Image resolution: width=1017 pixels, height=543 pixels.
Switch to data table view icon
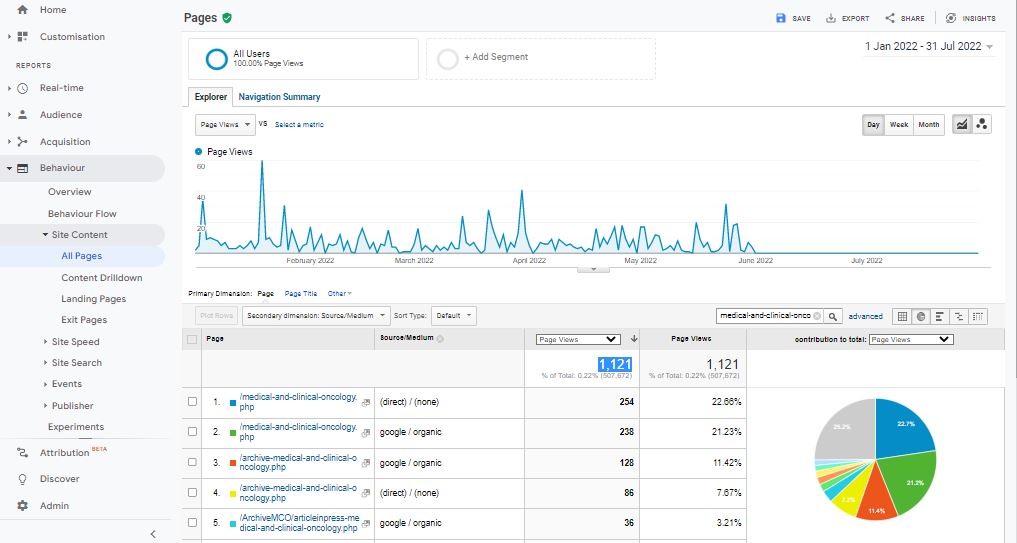[x=902, y=316]
